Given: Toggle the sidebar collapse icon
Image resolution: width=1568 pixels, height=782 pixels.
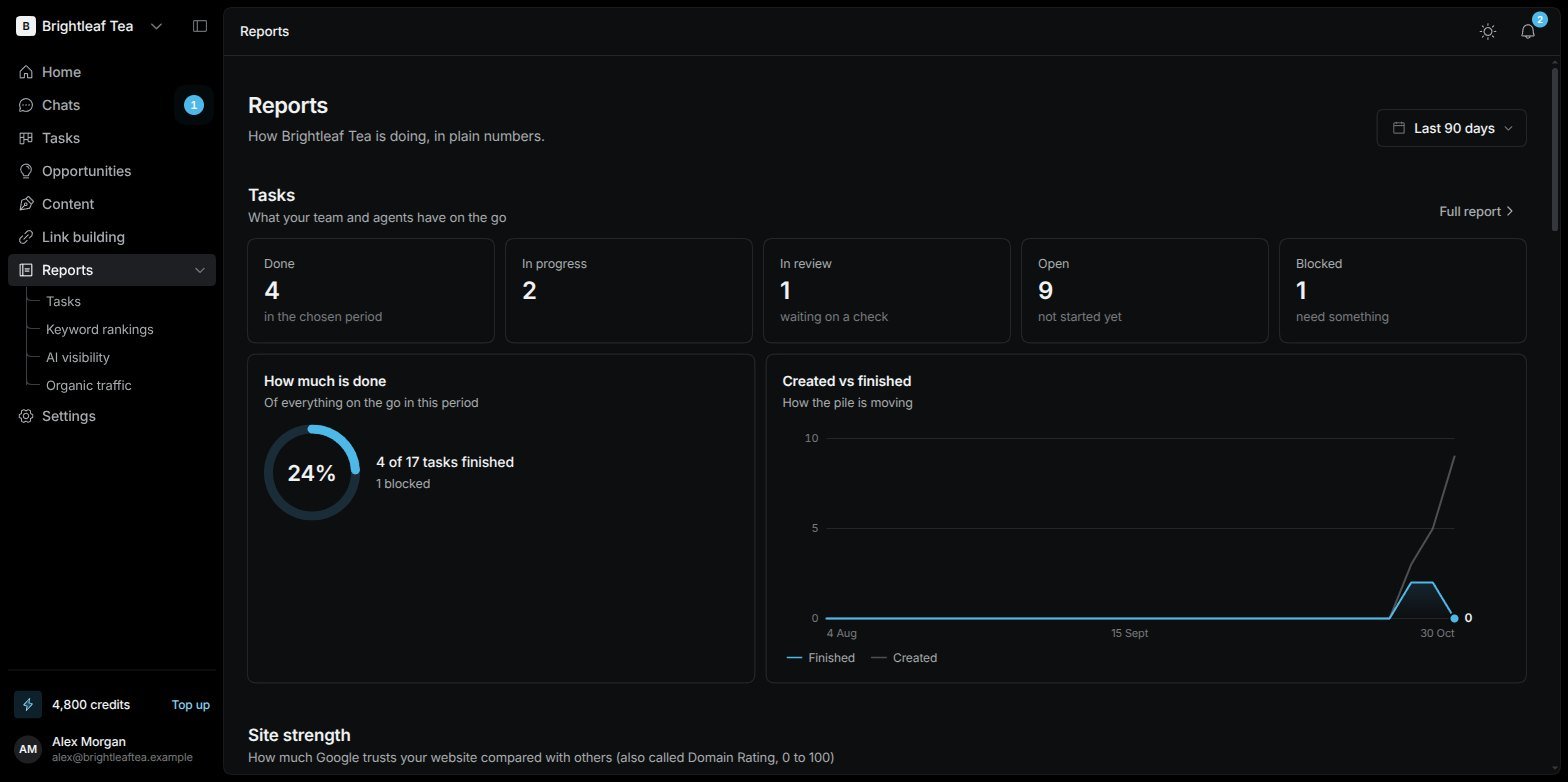Looking at the screenshot, I should pyautogui.click(x=200, y=26).
